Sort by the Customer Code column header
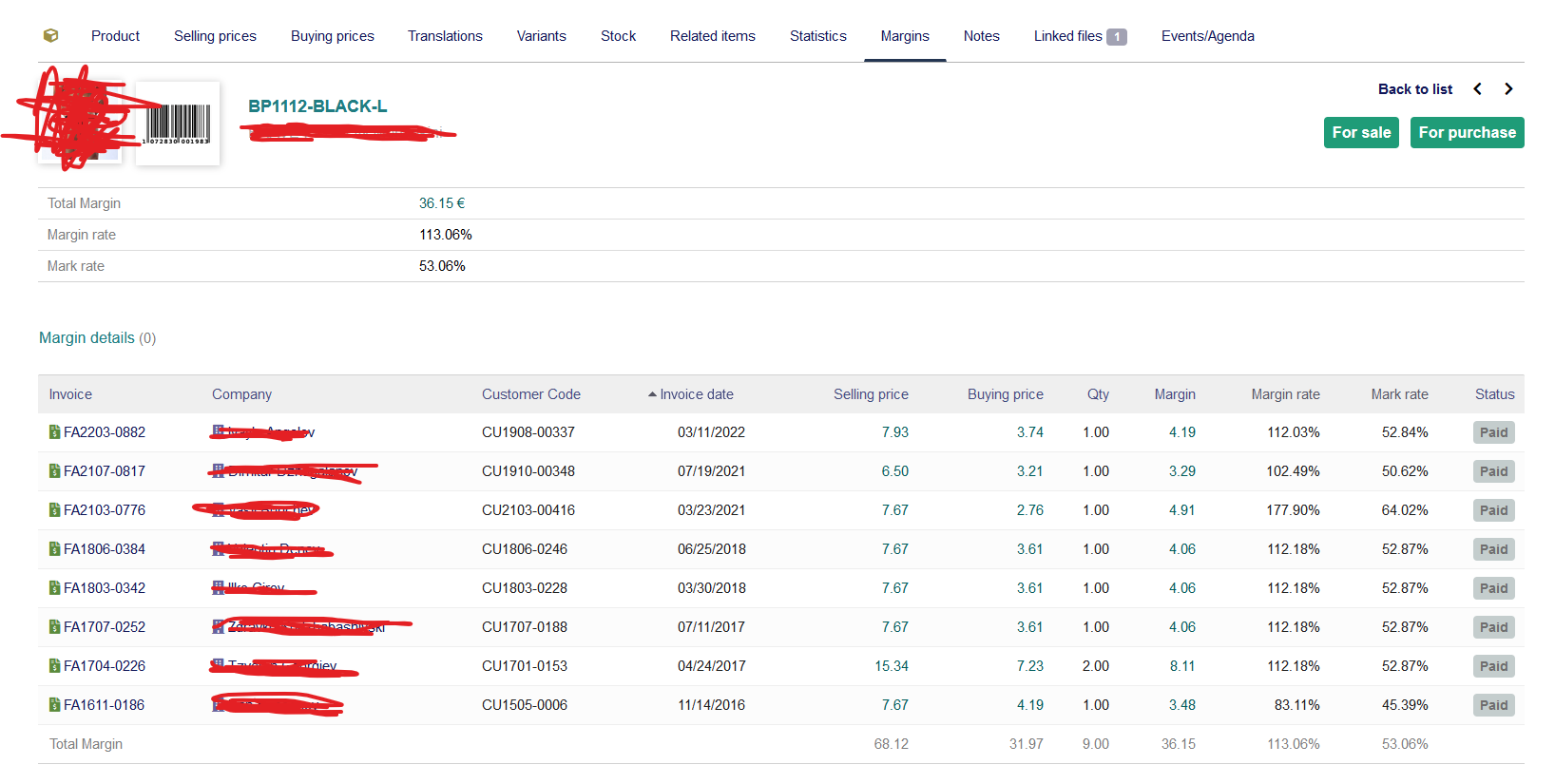Screen dimensions: 1555x784 (531, 394)
